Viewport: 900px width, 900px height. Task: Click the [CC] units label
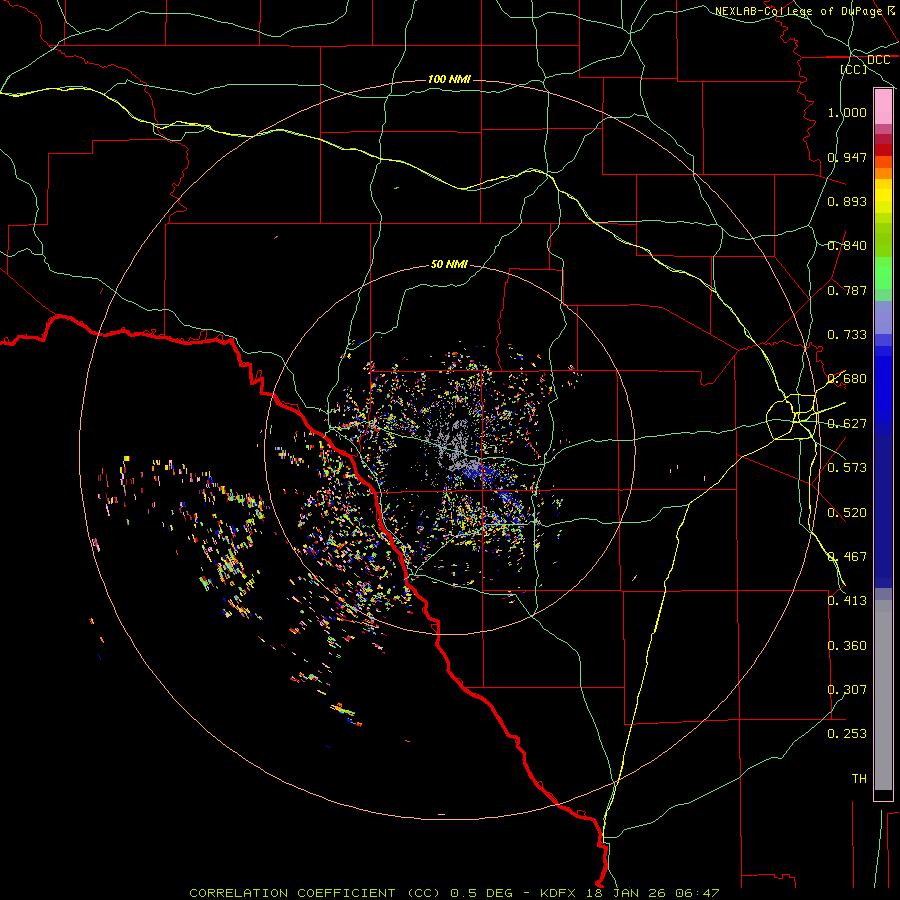click(854, 69)
